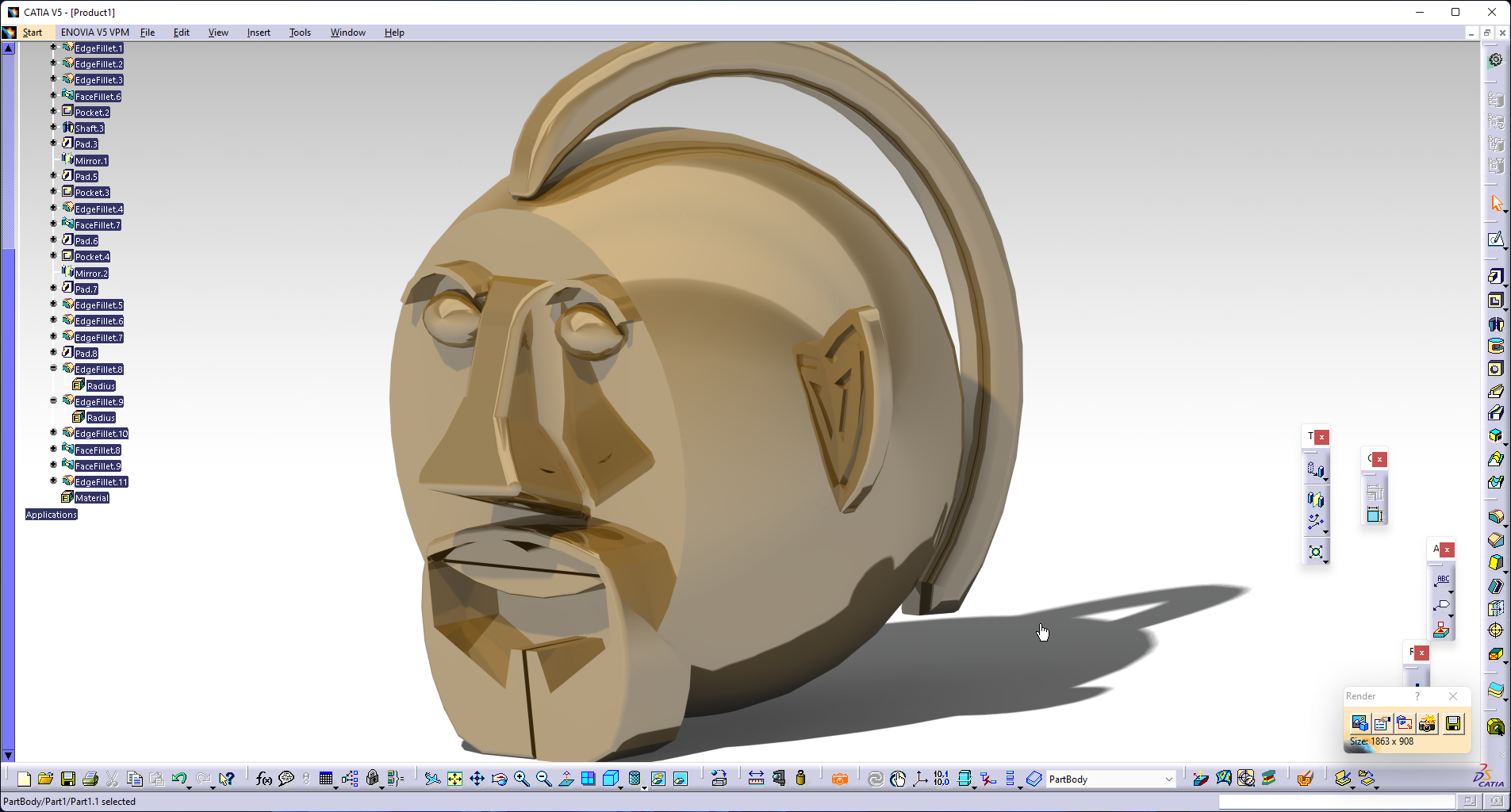This screenshot has width=1511, height=812.
Task: Select the Draft Angle tool icon
Action: (x=1495, y=563)
